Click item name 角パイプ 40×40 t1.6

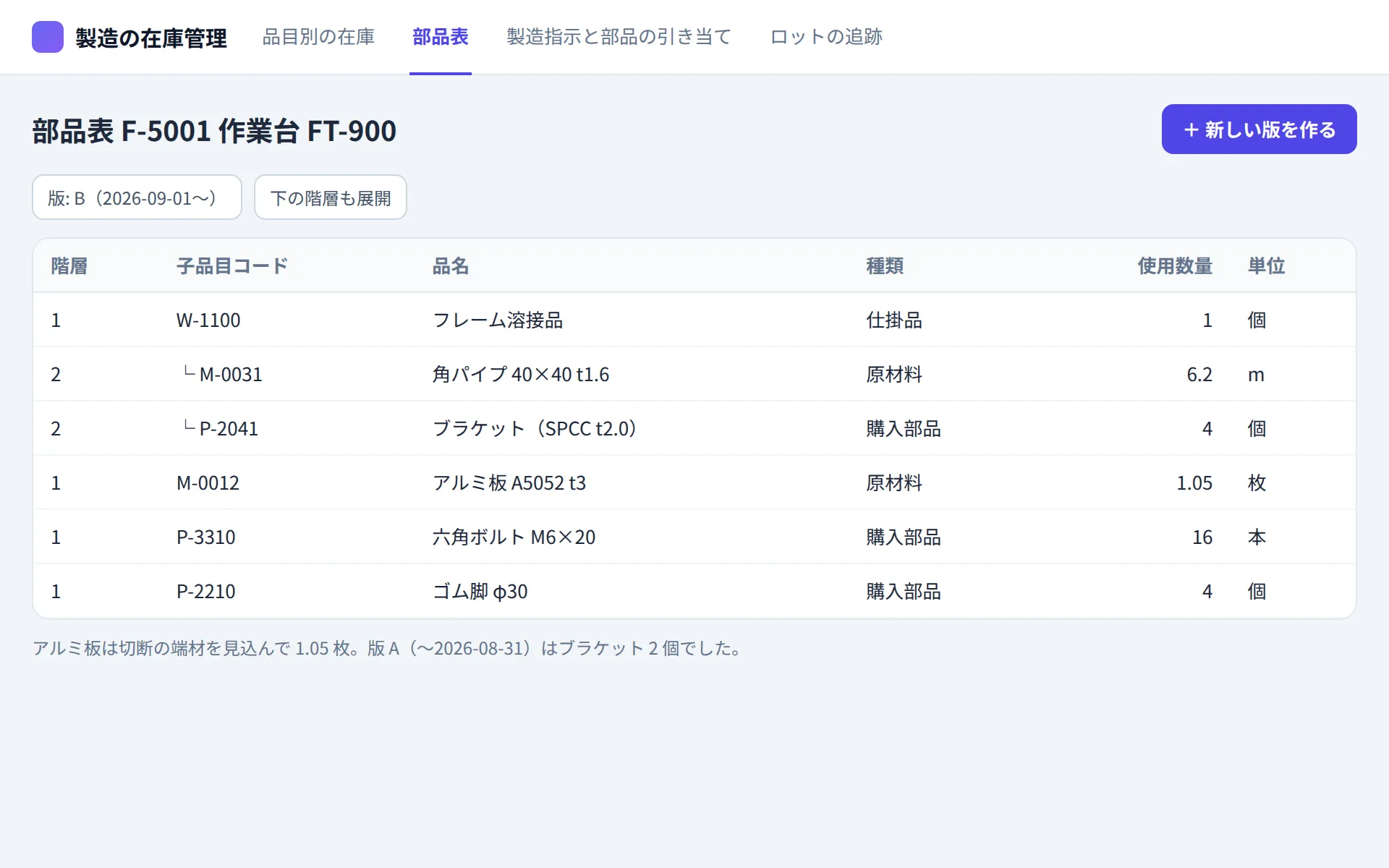tap(521, 375)
